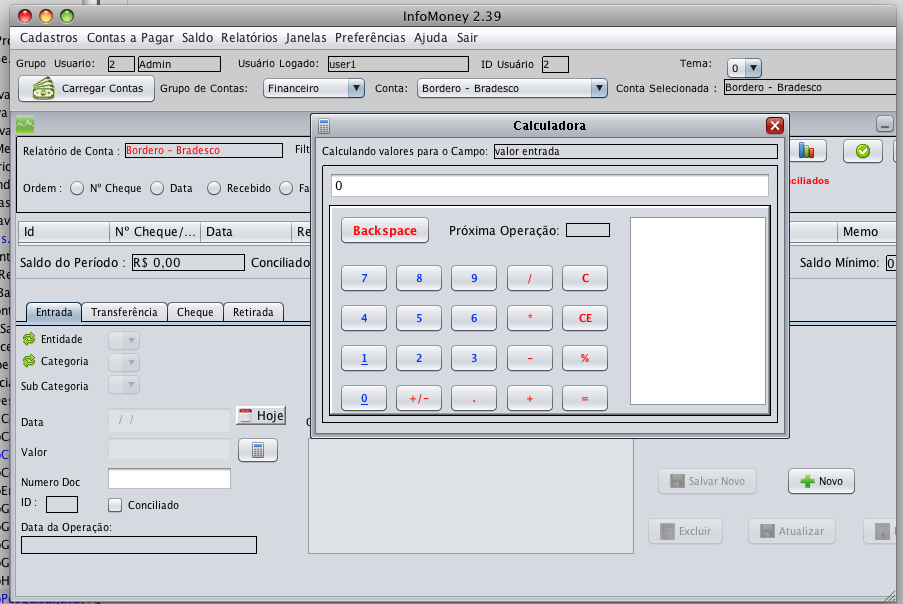Click the calculator C clear button
Viewport: 903px width, 604px height.
(585, 278)
